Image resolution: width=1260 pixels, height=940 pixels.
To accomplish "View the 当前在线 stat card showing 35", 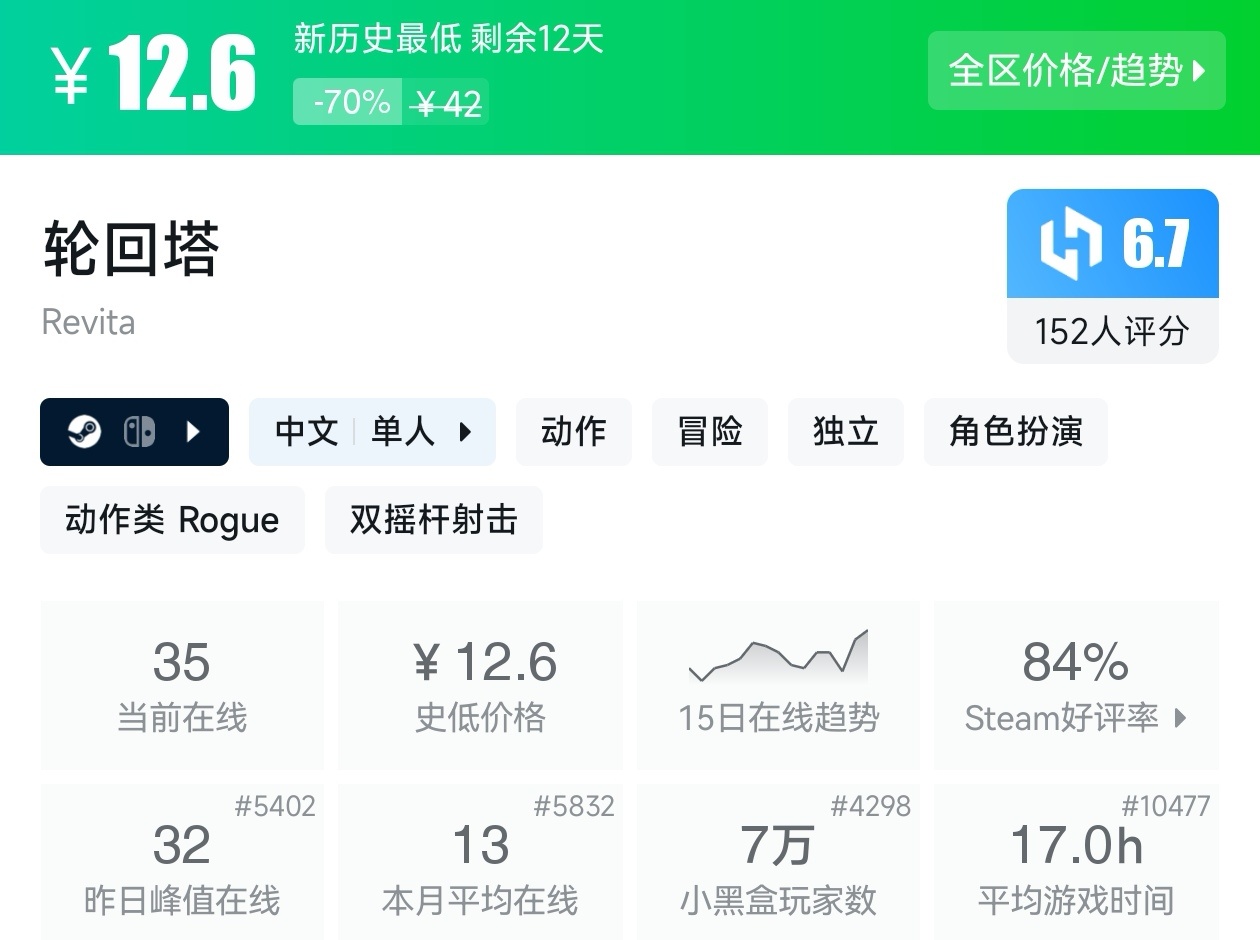I will click(x=182, y=685).
